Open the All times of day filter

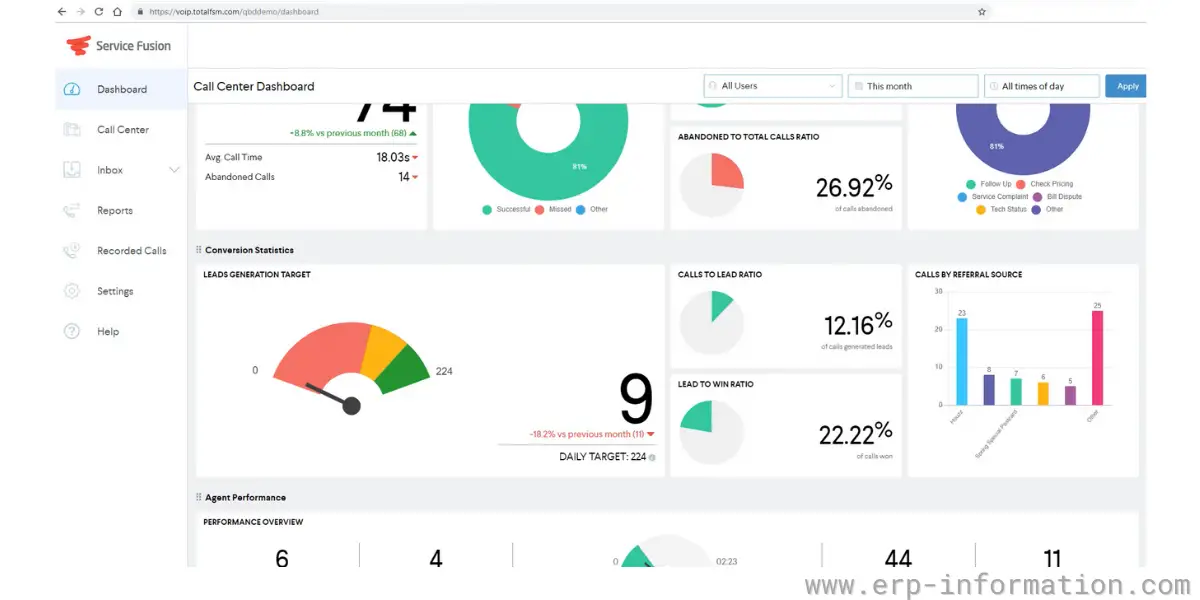tap(1042, 86)
